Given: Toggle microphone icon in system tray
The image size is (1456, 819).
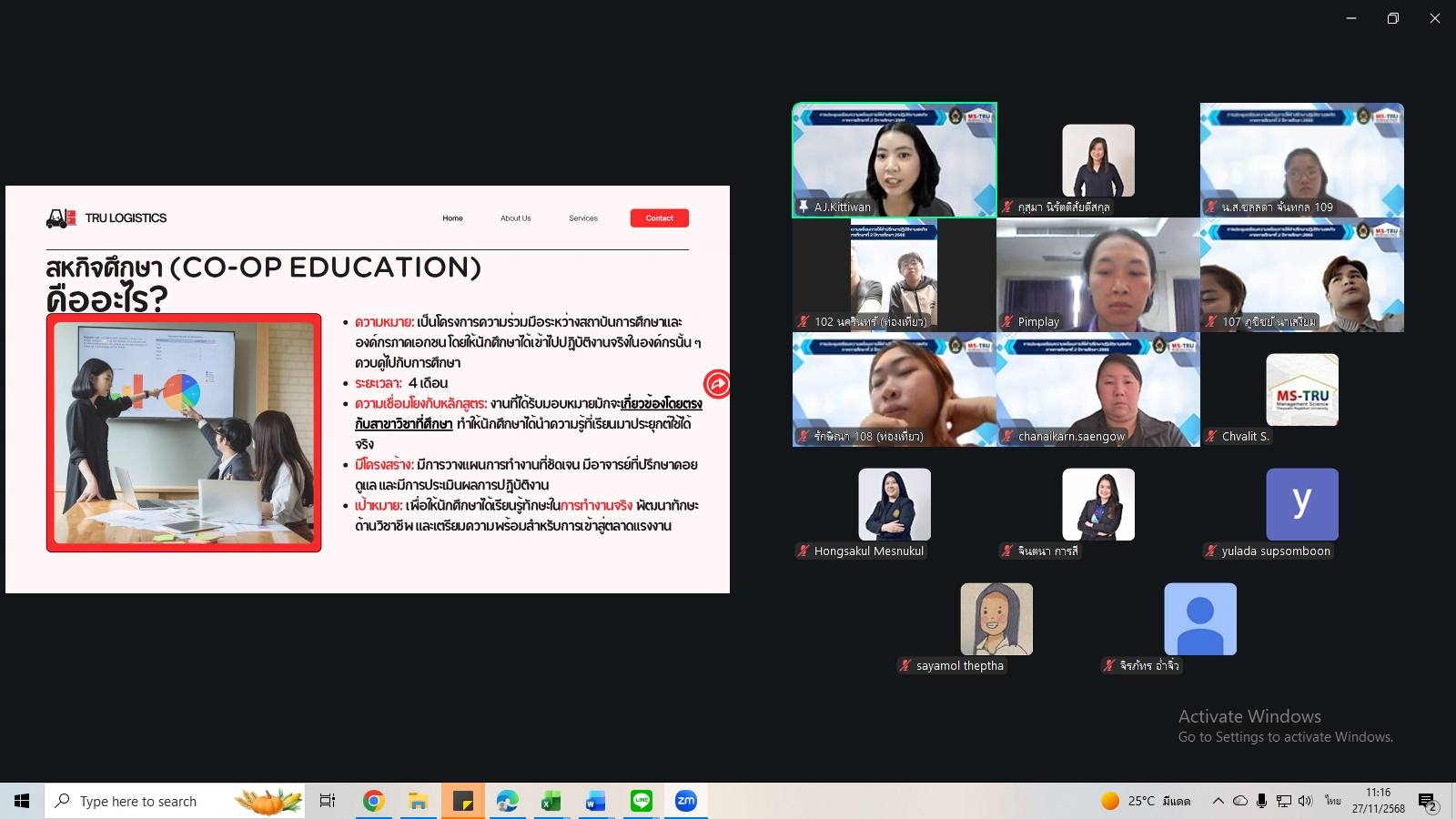Looking at the screenshot, I should coord(1261,801).
